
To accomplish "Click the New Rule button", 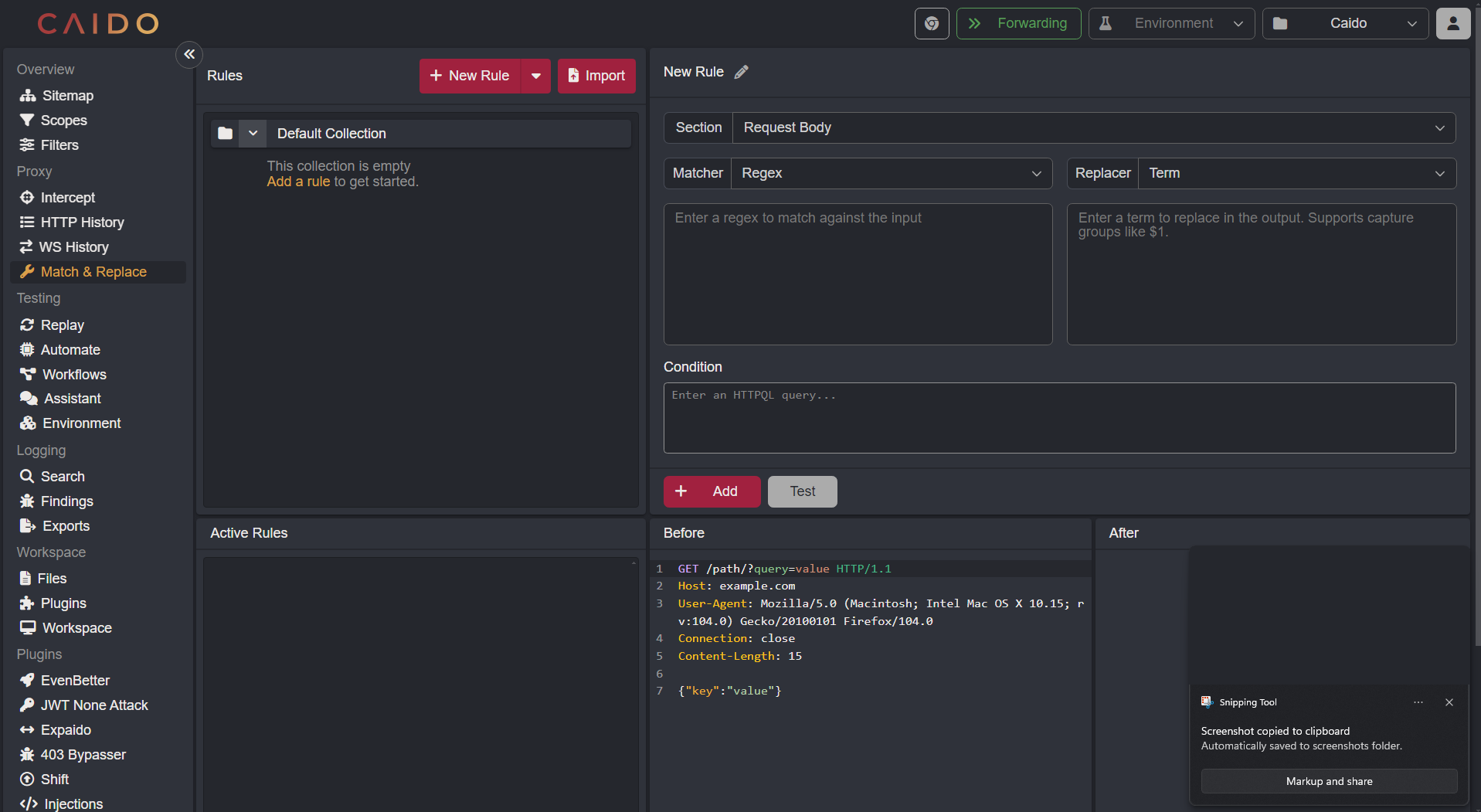I will 470,76.
